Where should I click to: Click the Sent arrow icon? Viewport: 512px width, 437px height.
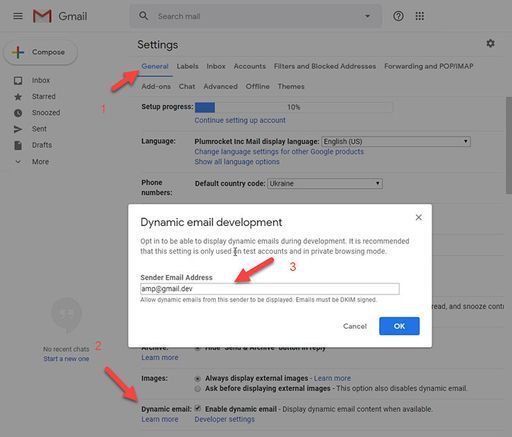18,129
